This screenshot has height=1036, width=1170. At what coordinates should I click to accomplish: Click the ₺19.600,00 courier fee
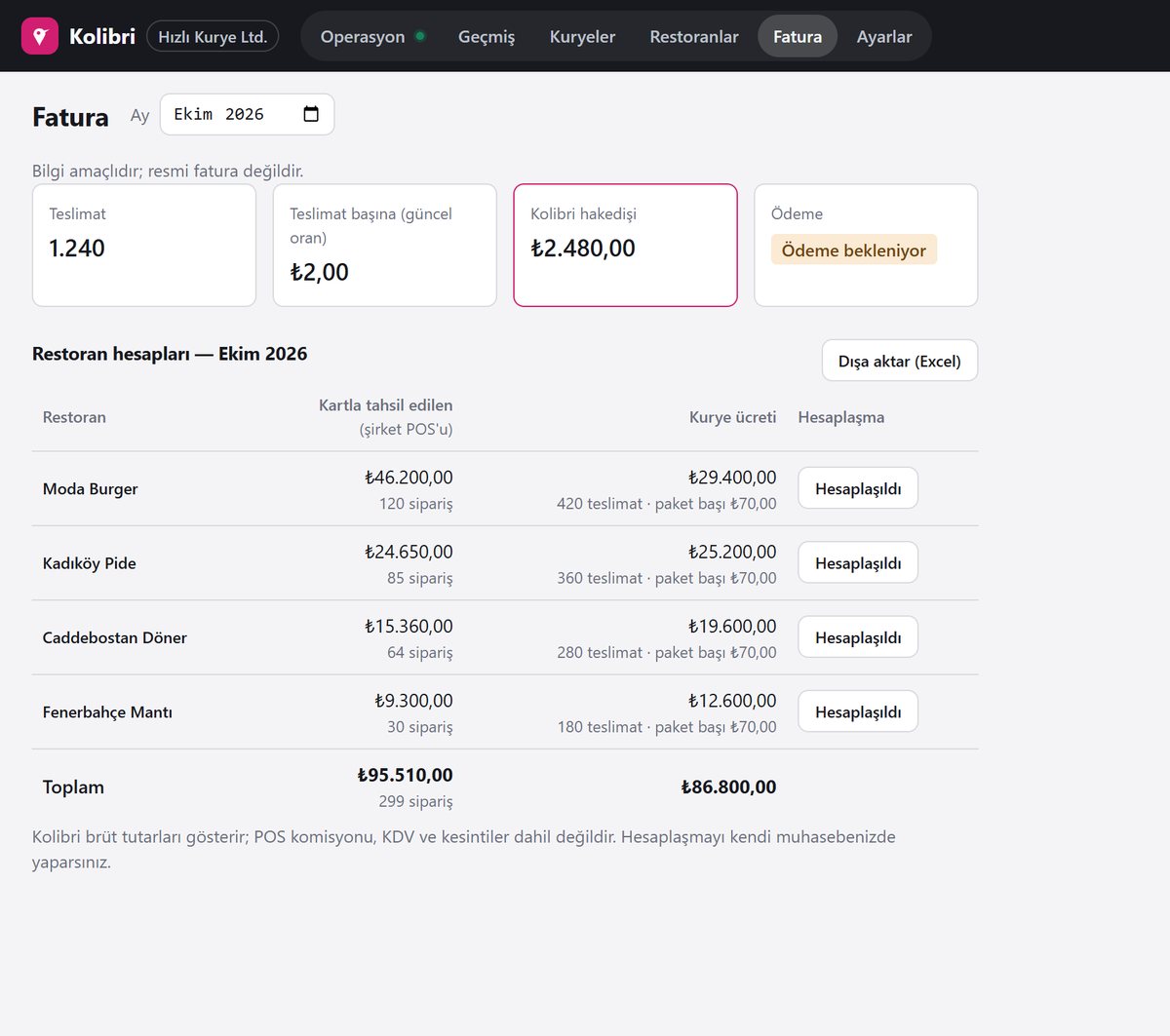[x=732, y=627]
